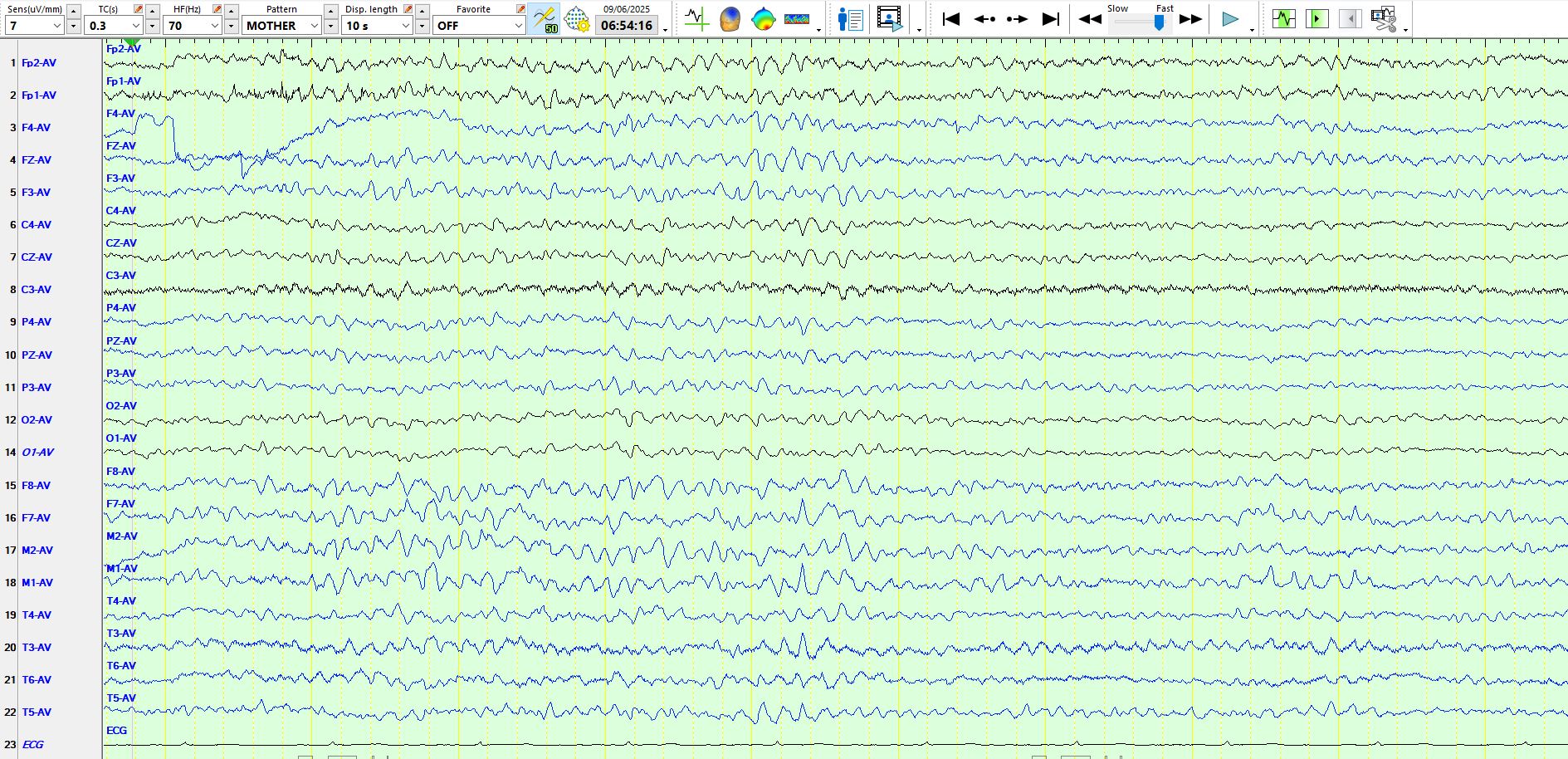This screenshot has height=759, width=1568.
Task: Select channel 23 ECG label
Action: coord(32,745)
